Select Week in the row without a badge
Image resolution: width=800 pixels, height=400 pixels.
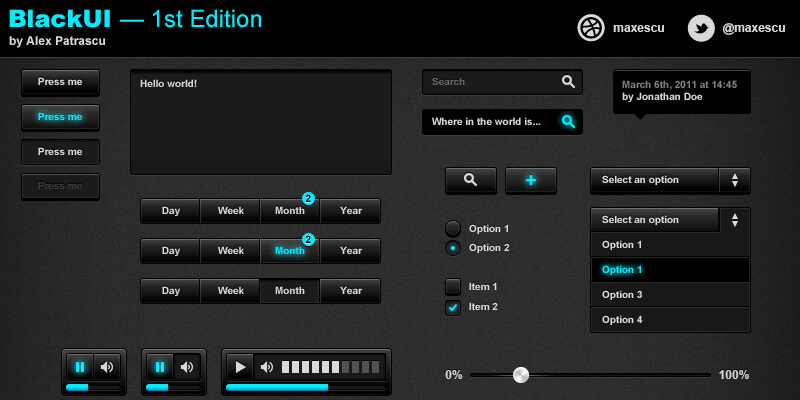(x=231, y=291)
